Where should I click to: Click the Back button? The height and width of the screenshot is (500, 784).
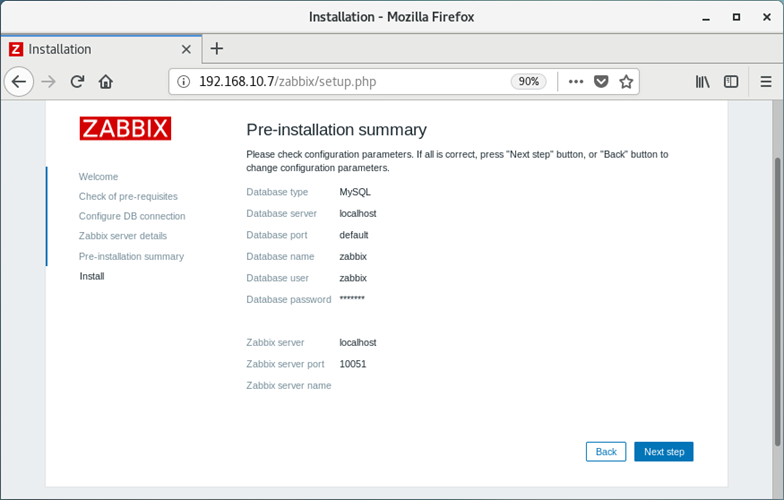coord(606,452)
